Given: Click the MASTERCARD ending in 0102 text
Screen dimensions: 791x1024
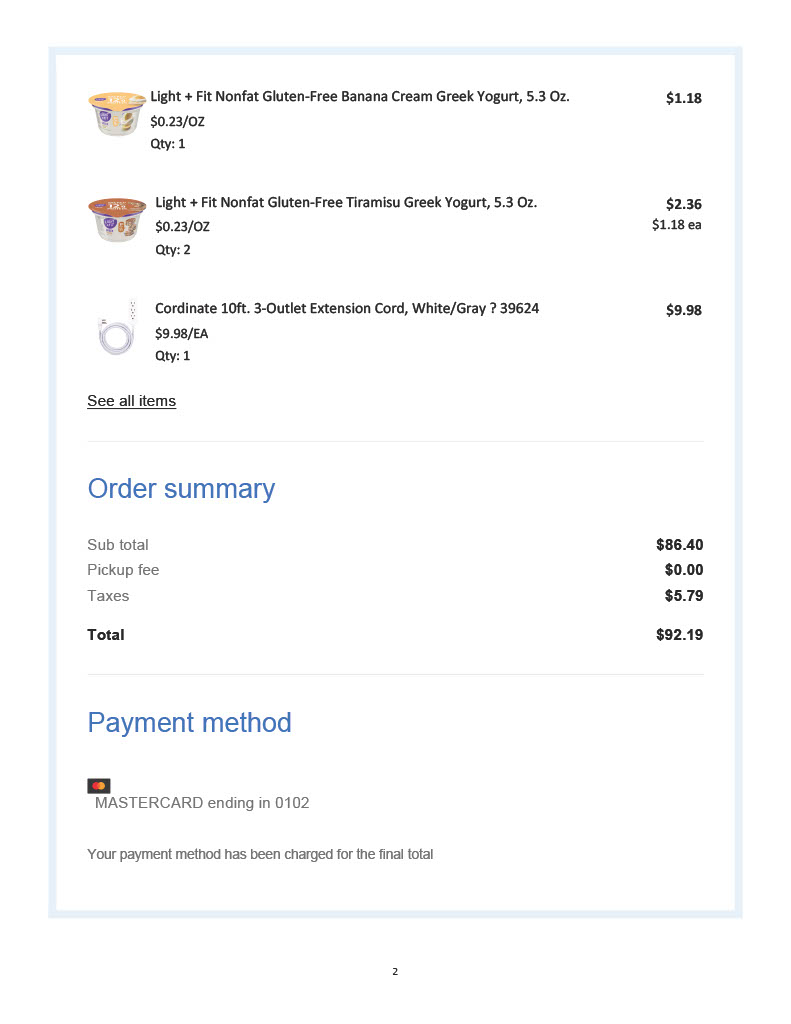Looking at the screenshot, I should 202,802.
